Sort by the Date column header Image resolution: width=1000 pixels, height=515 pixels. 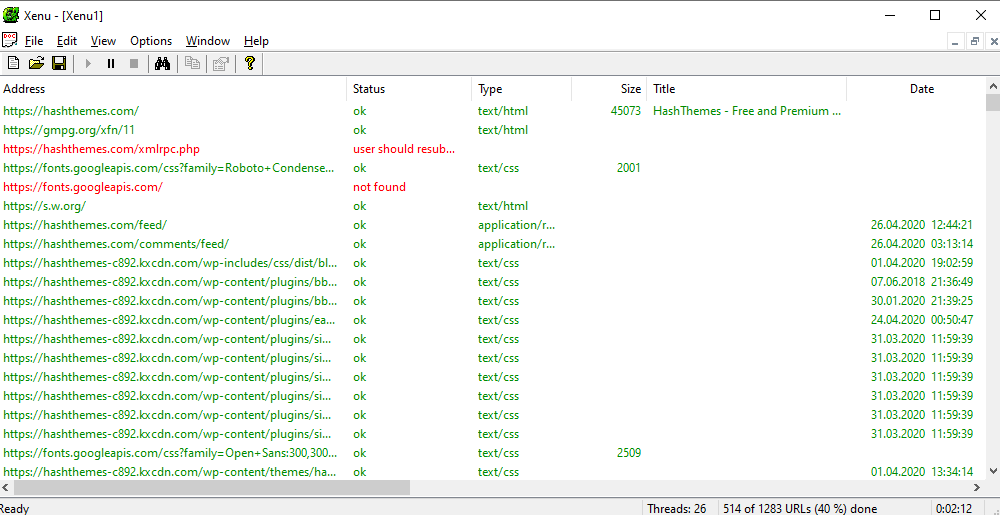click(916, 89)
